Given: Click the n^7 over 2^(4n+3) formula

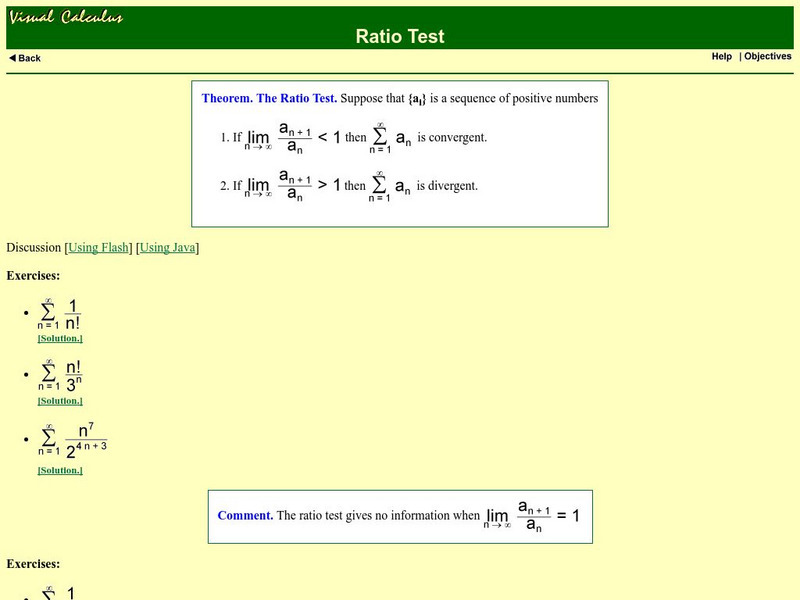Looking at the screenshot, I should (72, 441).
